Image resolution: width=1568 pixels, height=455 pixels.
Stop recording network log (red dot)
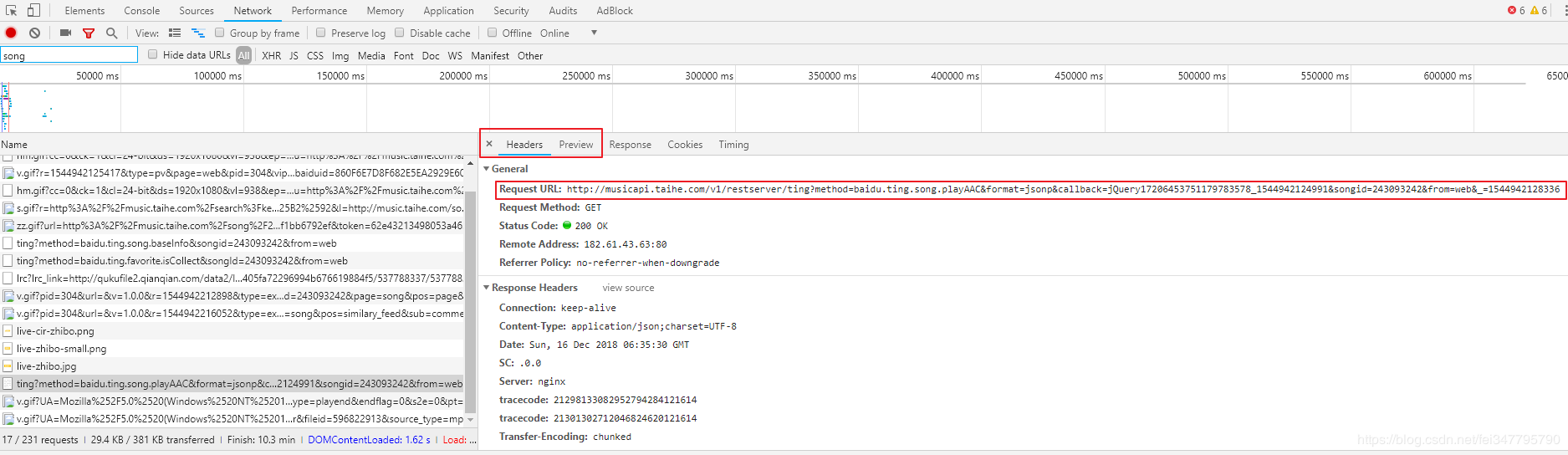11,33
